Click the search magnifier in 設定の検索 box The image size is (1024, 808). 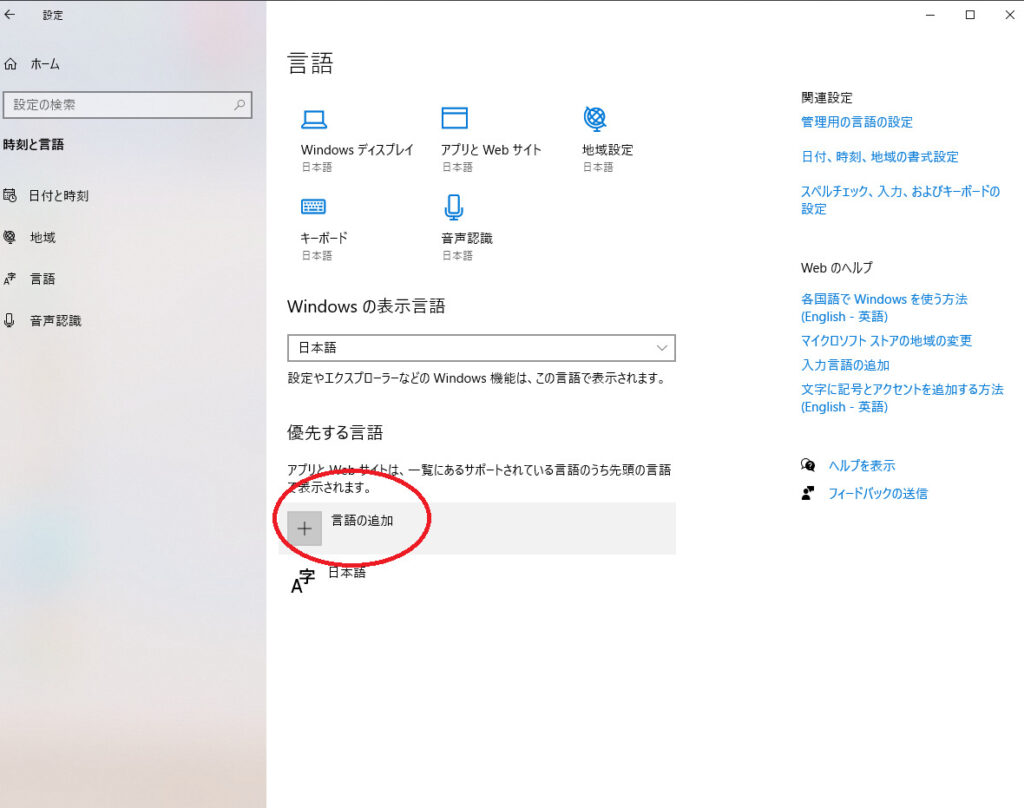pos(240,105)
